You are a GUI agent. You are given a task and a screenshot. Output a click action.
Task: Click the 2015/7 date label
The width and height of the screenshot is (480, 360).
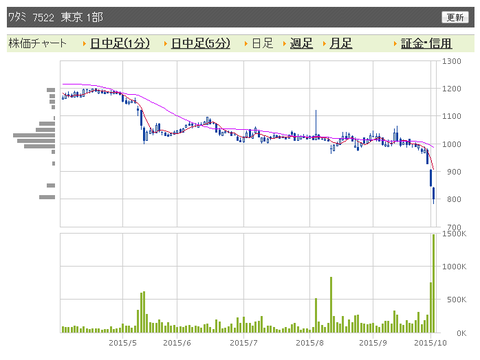pos(244,343)
